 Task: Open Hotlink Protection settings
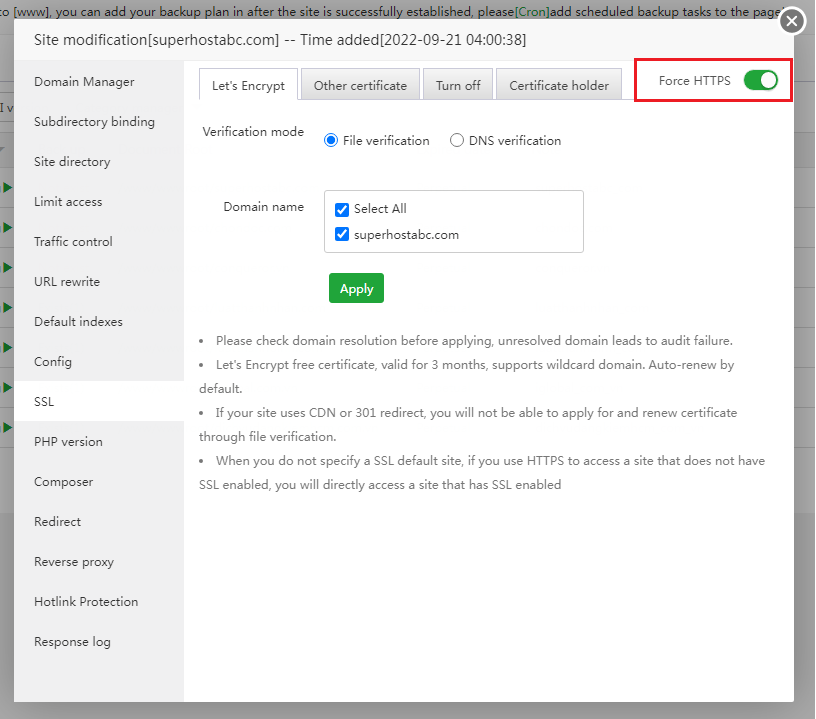pyautogui.click(x=86, y=602)
